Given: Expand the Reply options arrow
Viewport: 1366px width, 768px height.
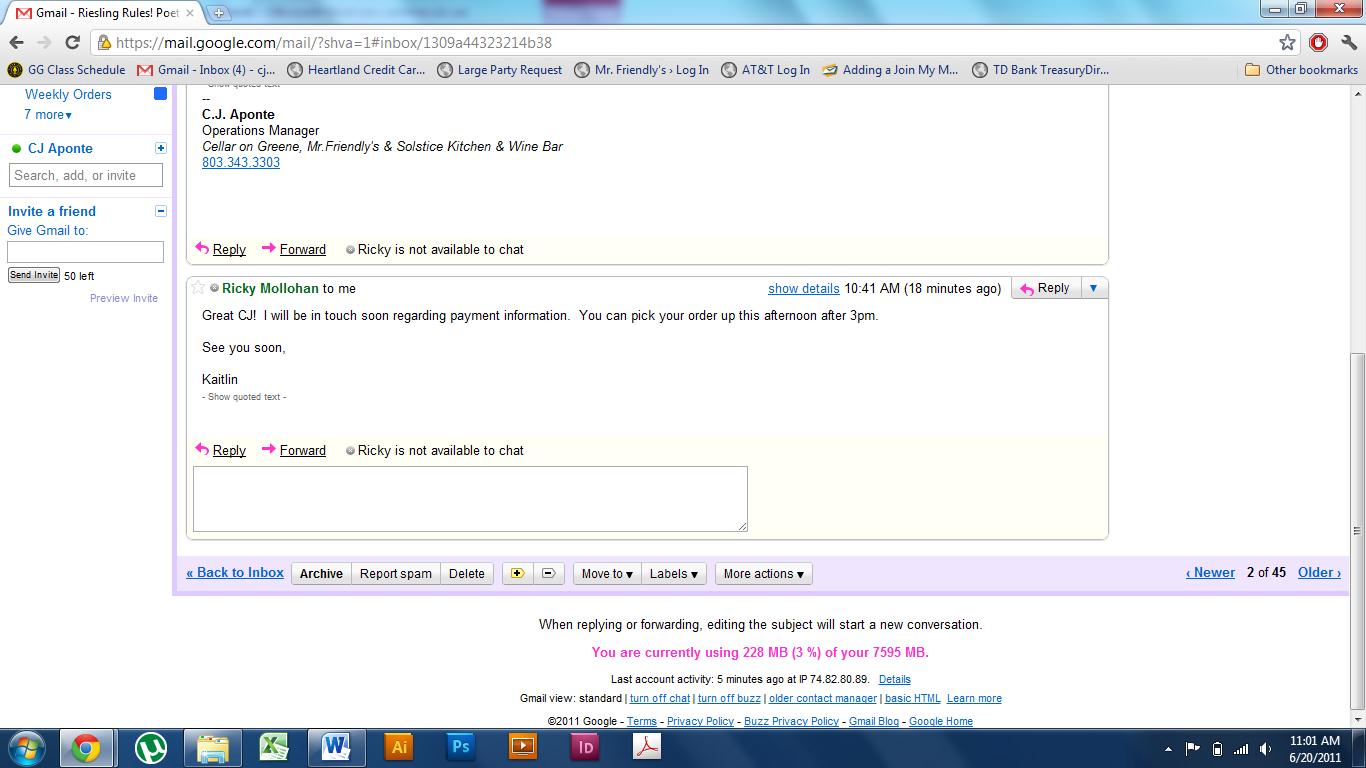Looking at the screenshot, I should [1093, 288].
